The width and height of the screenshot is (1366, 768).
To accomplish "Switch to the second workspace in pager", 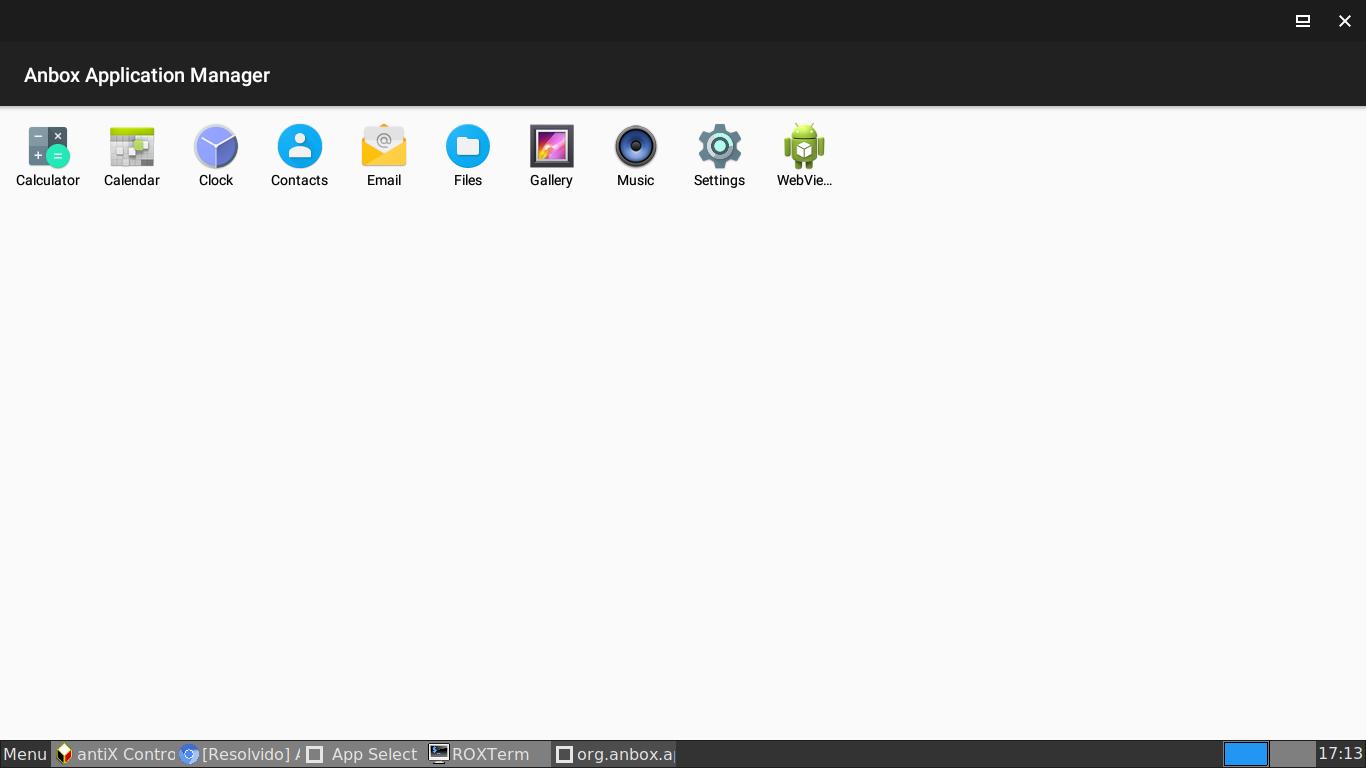I will pyautogui.click(x=1292, y=754).
